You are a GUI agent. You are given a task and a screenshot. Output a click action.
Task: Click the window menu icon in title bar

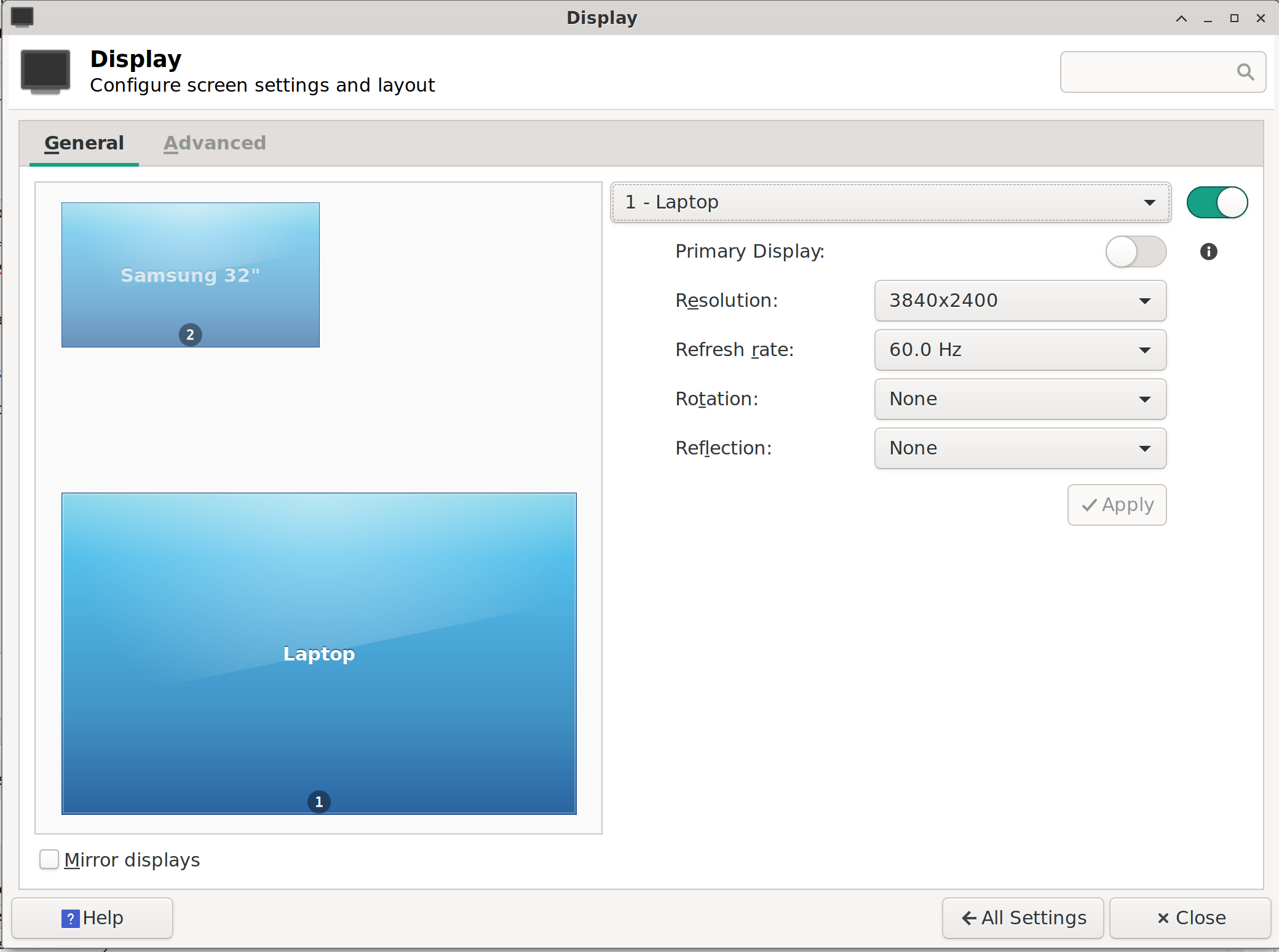pyautogui.click(x=23, y=17)
